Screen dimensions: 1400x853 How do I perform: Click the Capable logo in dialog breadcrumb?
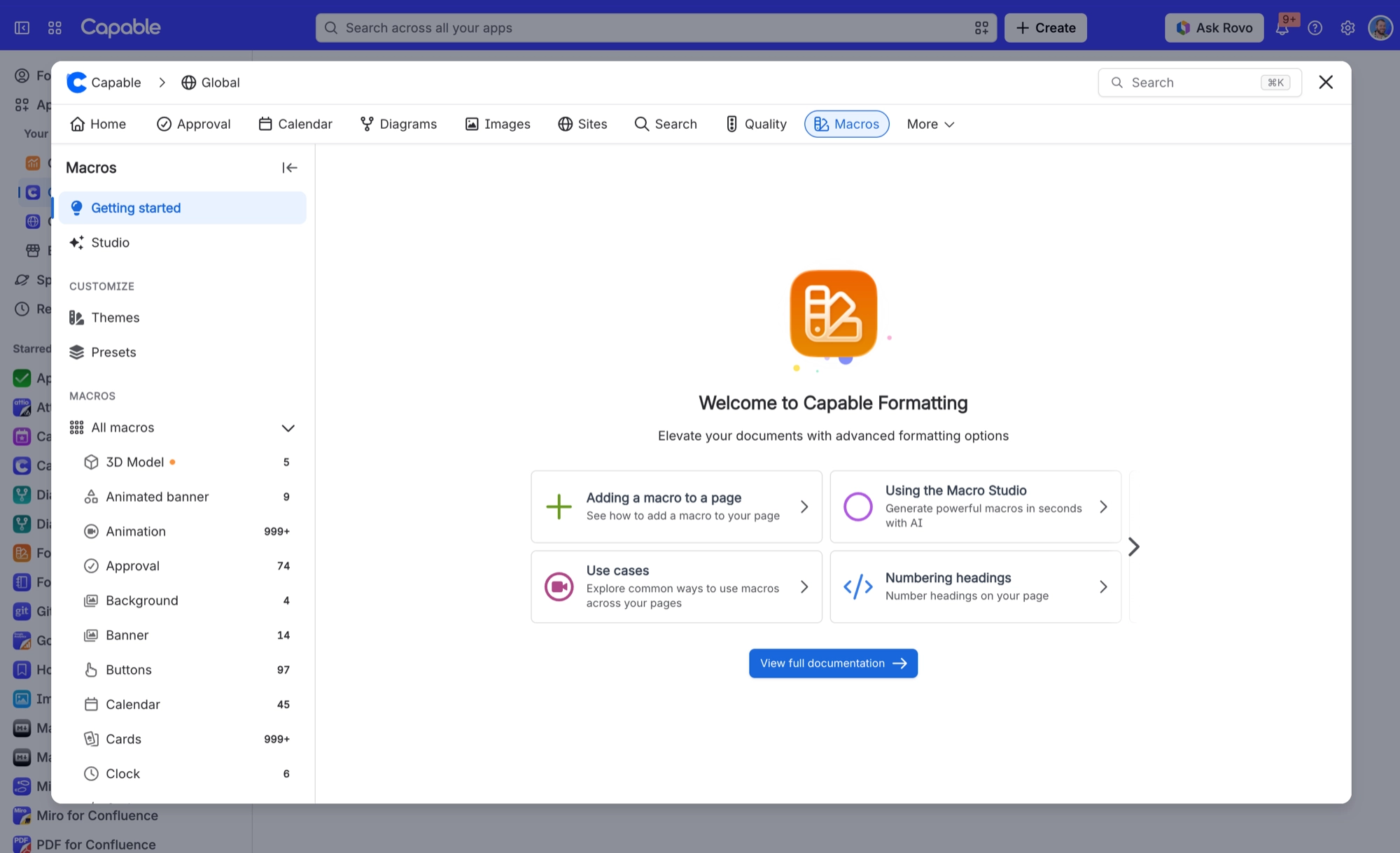coord(76,83)
